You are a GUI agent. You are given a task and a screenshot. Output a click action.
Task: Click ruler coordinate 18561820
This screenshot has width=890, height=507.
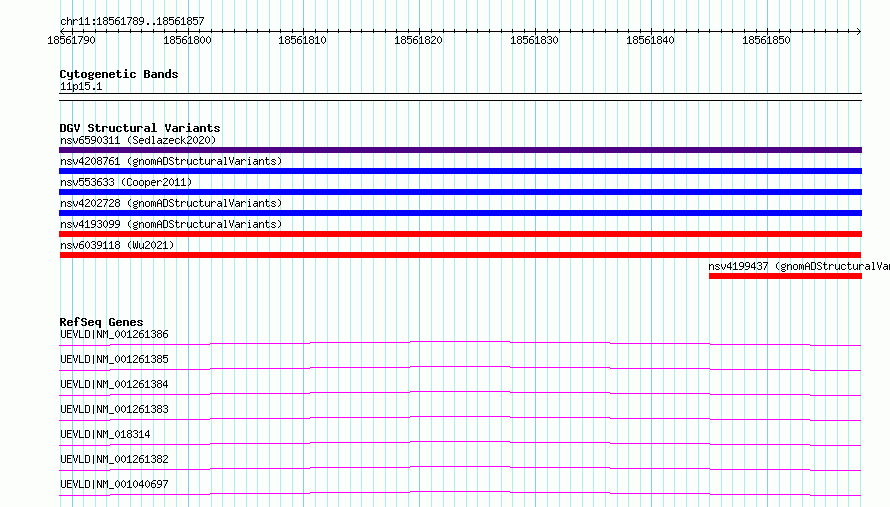pyautogui.click(x=418, y=40)
